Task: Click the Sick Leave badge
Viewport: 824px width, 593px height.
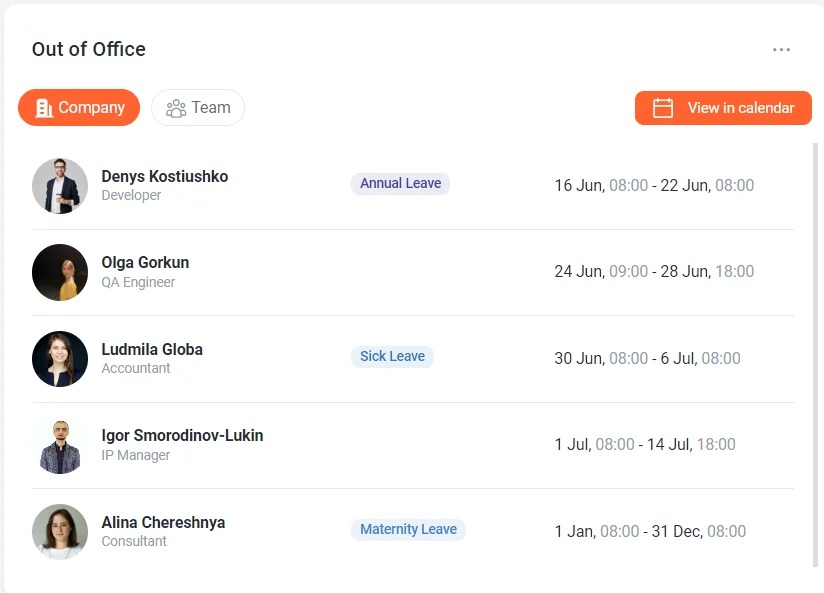Action: [x=392, y=357]
